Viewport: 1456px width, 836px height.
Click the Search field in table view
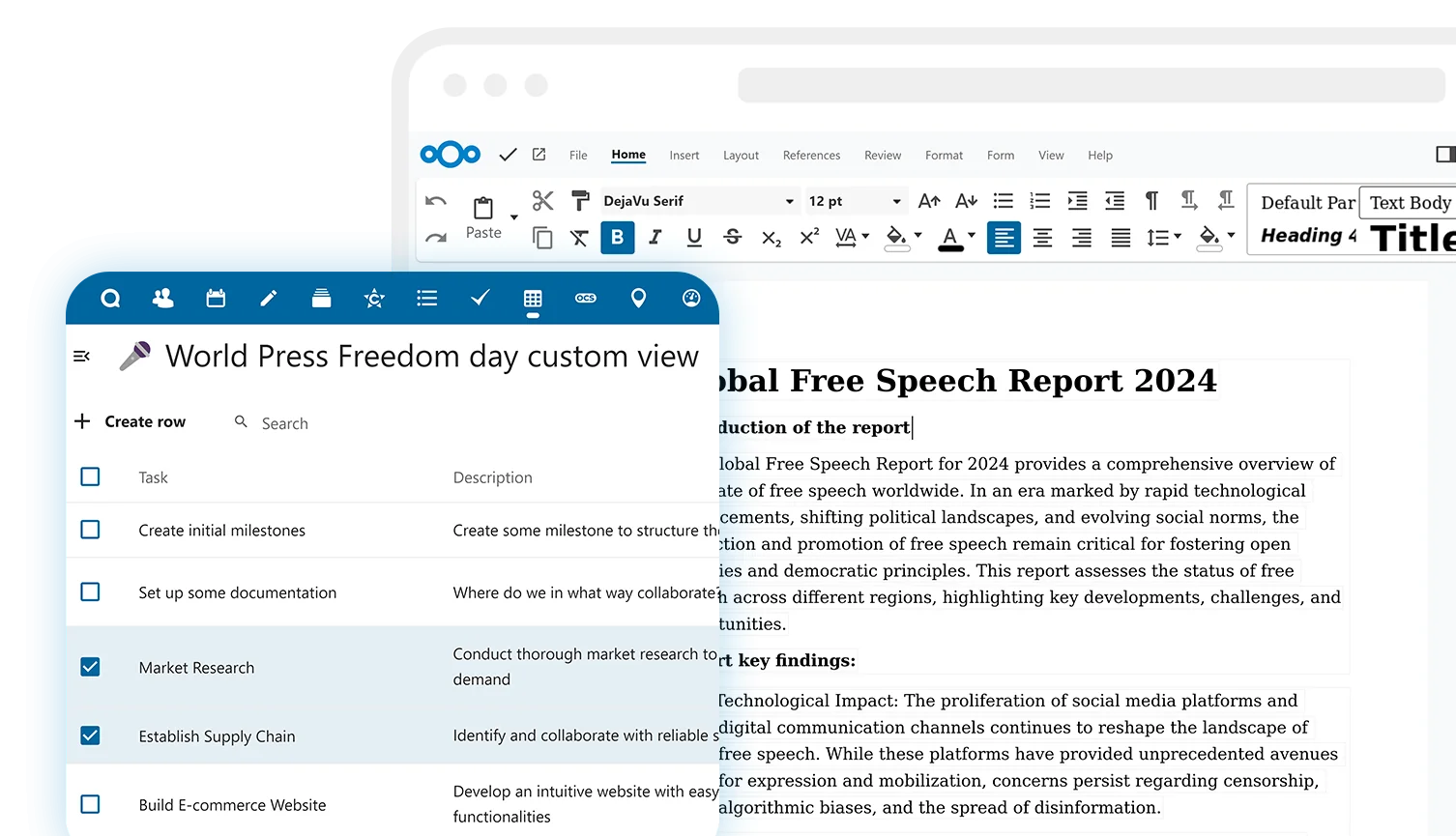tap(284, 423)
